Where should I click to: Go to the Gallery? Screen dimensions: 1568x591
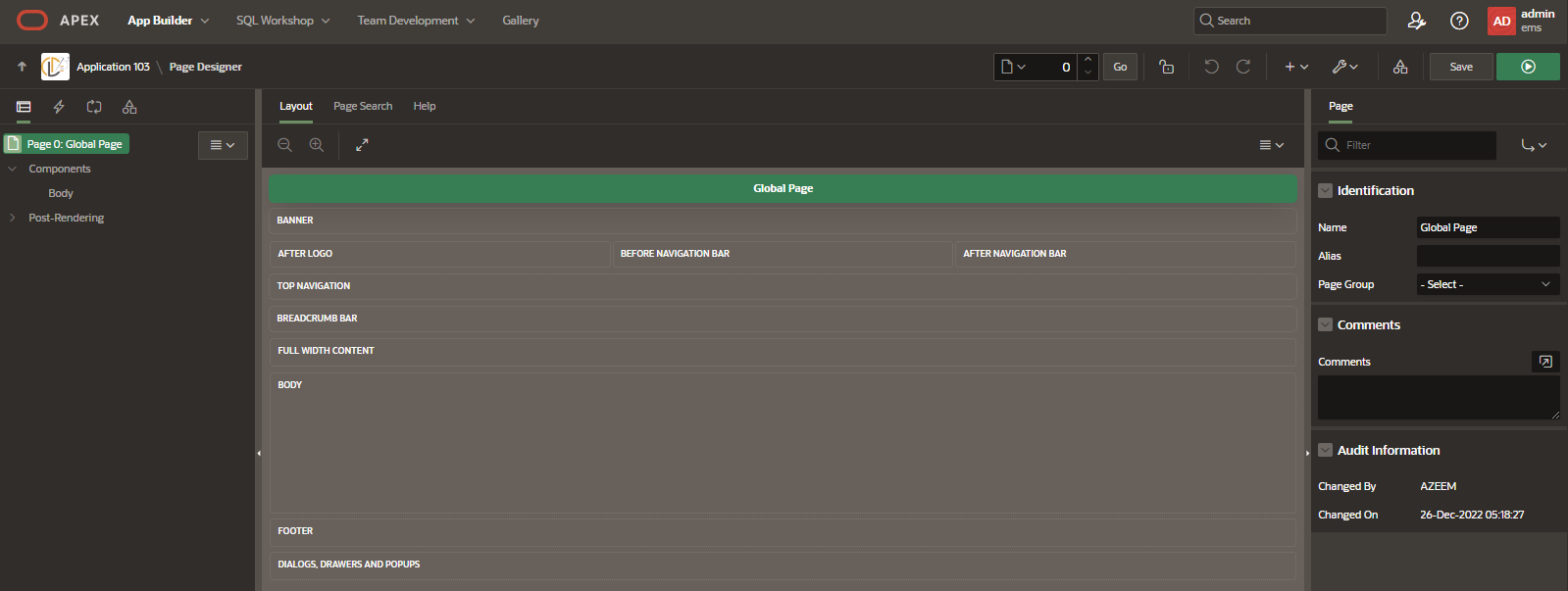pos(521,21)
